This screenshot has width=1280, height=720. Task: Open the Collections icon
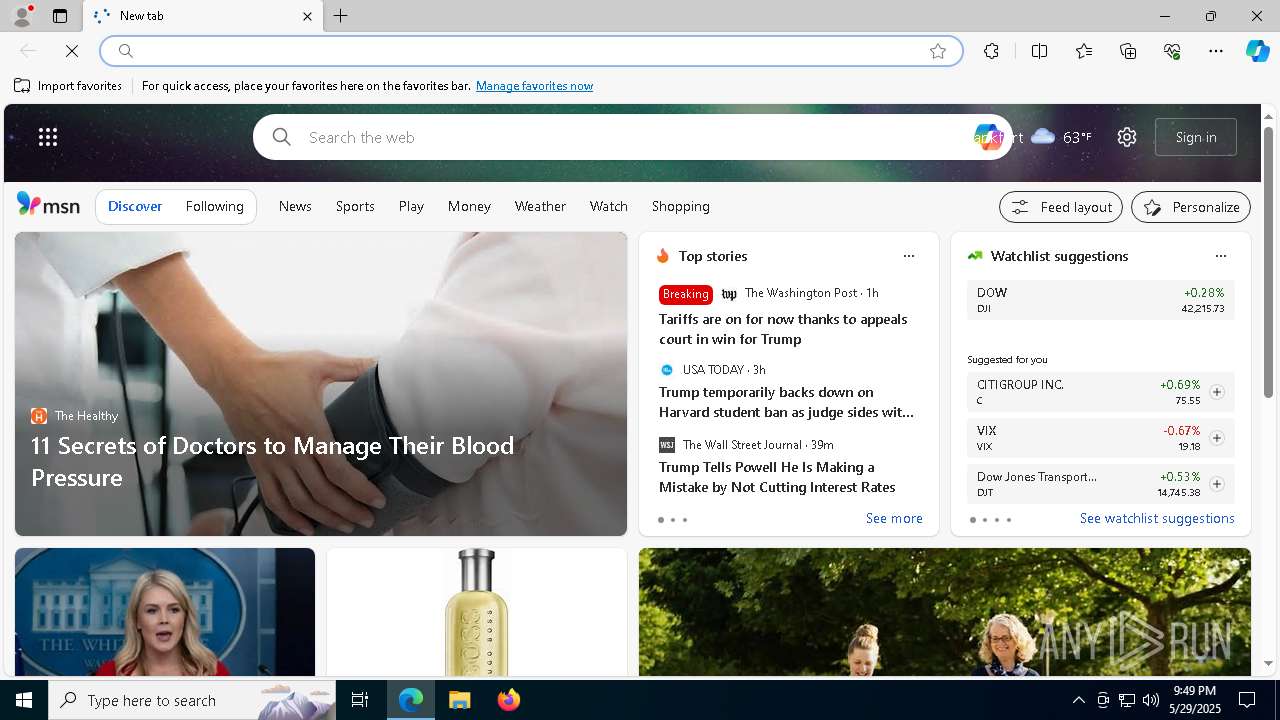click(1128, 51)
